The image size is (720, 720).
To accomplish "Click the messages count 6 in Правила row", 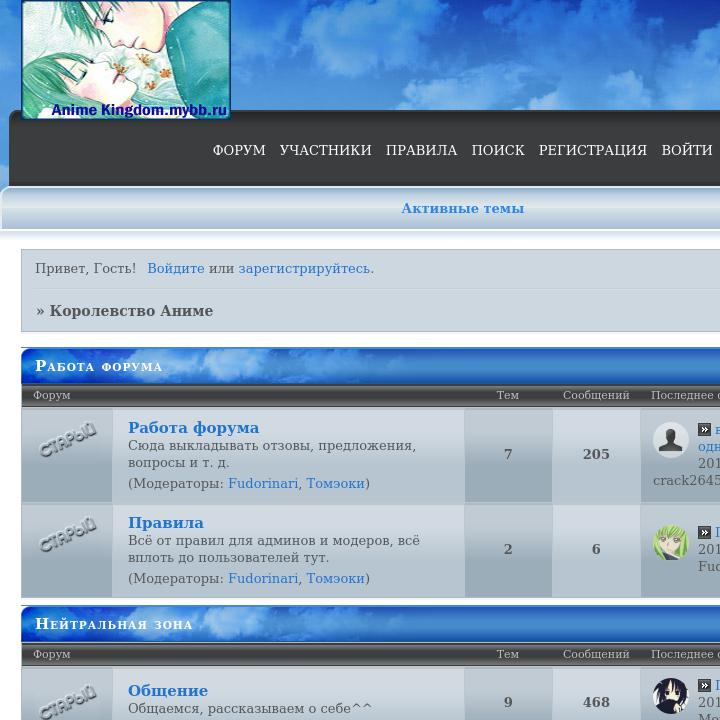I will tap(596, 549).
